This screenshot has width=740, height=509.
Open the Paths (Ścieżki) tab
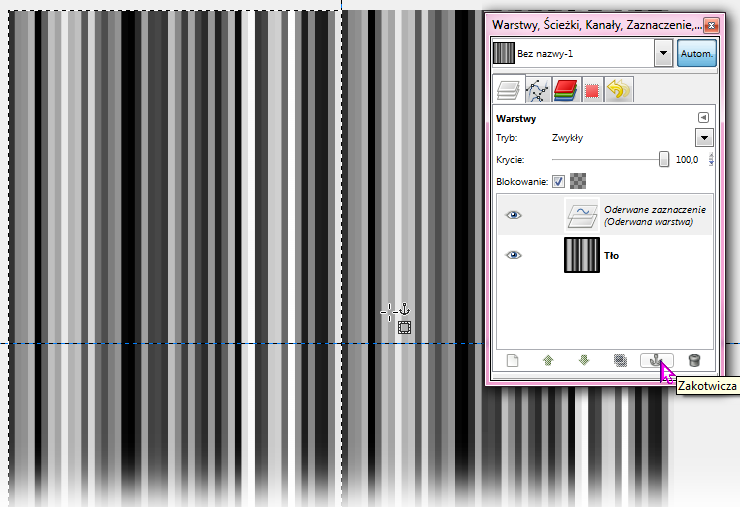540,90
